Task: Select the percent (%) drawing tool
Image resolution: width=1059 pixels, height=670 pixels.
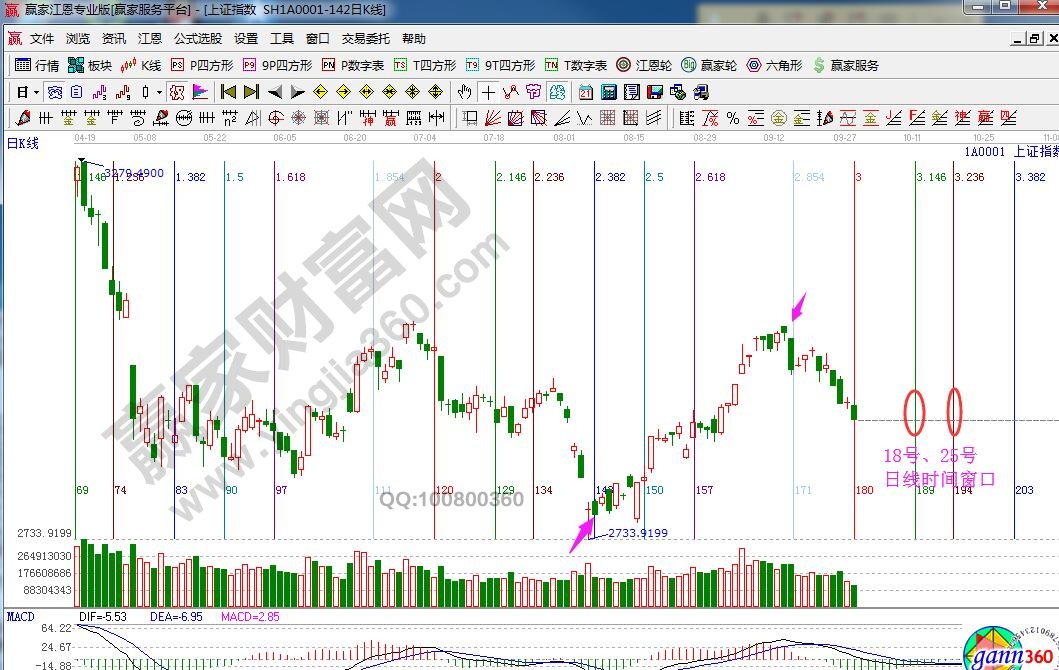Action: click(x=732, y=118)
